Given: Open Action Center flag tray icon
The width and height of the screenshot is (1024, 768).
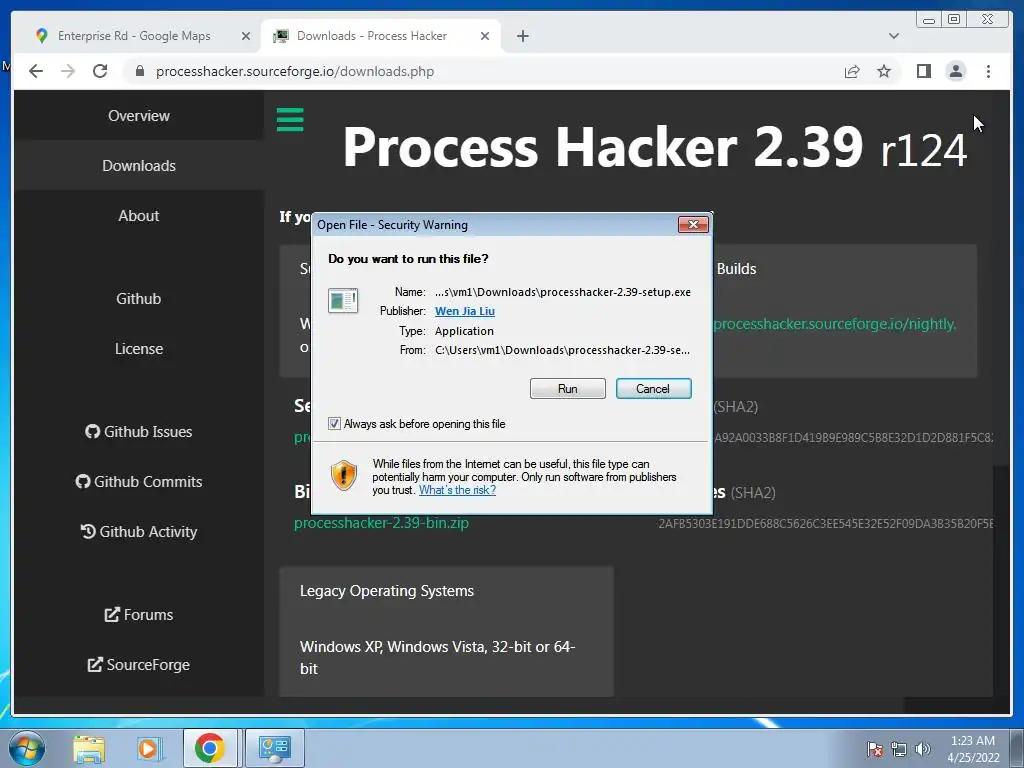Looking at the screenshot, I should 874,749.
